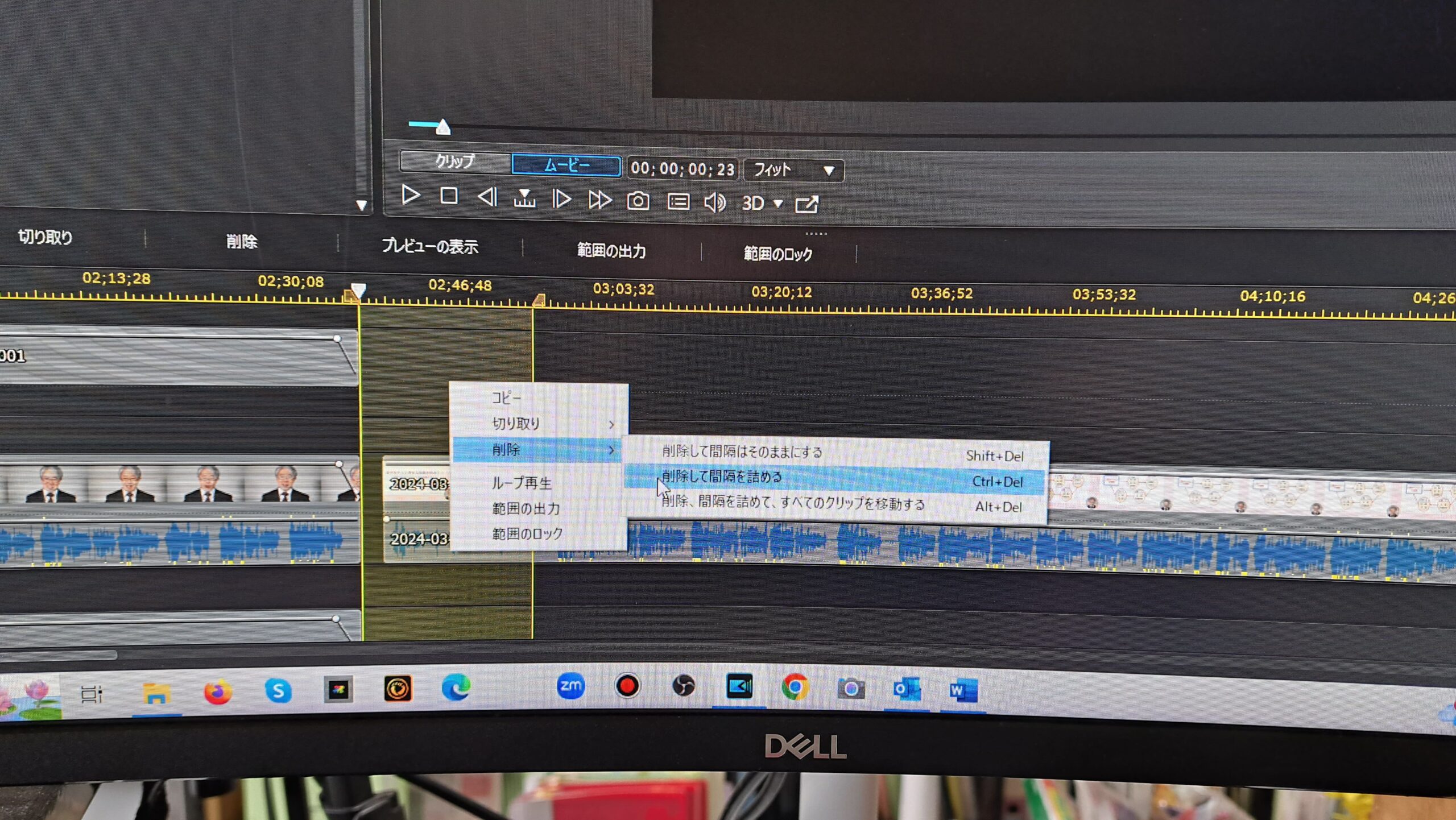Open Microsoft Edge from the taskbar

point(456,688)
